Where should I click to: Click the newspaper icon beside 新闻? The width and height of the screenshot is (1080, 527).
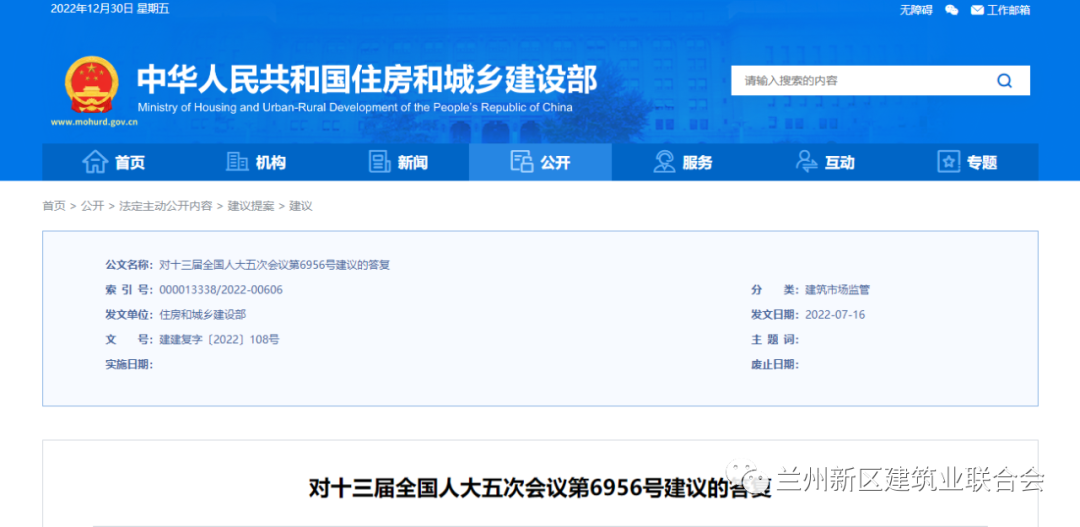[x=380, y=163]
